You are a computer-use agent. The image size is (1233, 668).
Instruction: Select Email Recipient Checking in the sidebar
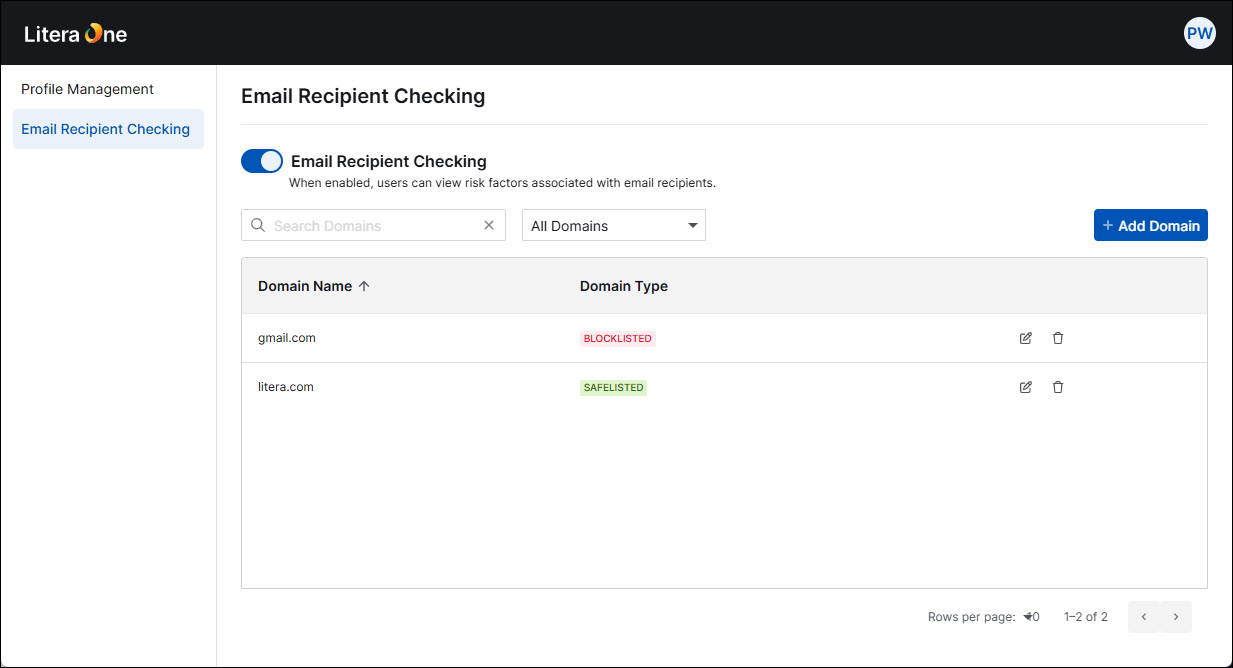tap(105, 129)
